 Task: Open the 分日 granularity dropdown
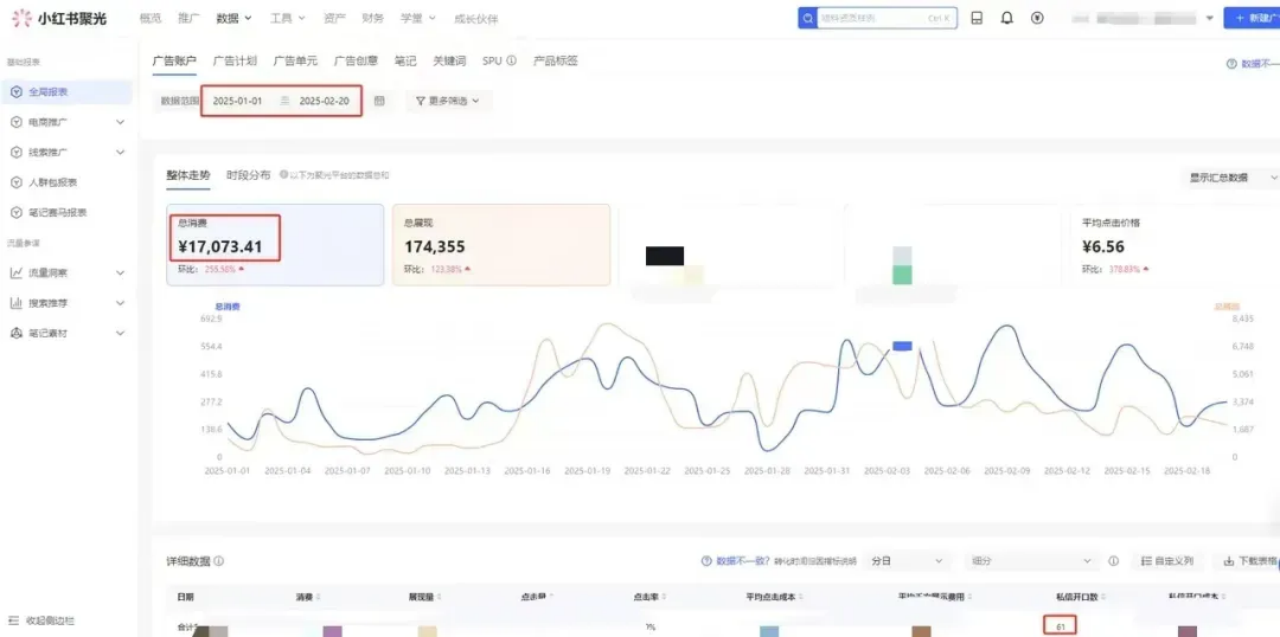(906, 561)
